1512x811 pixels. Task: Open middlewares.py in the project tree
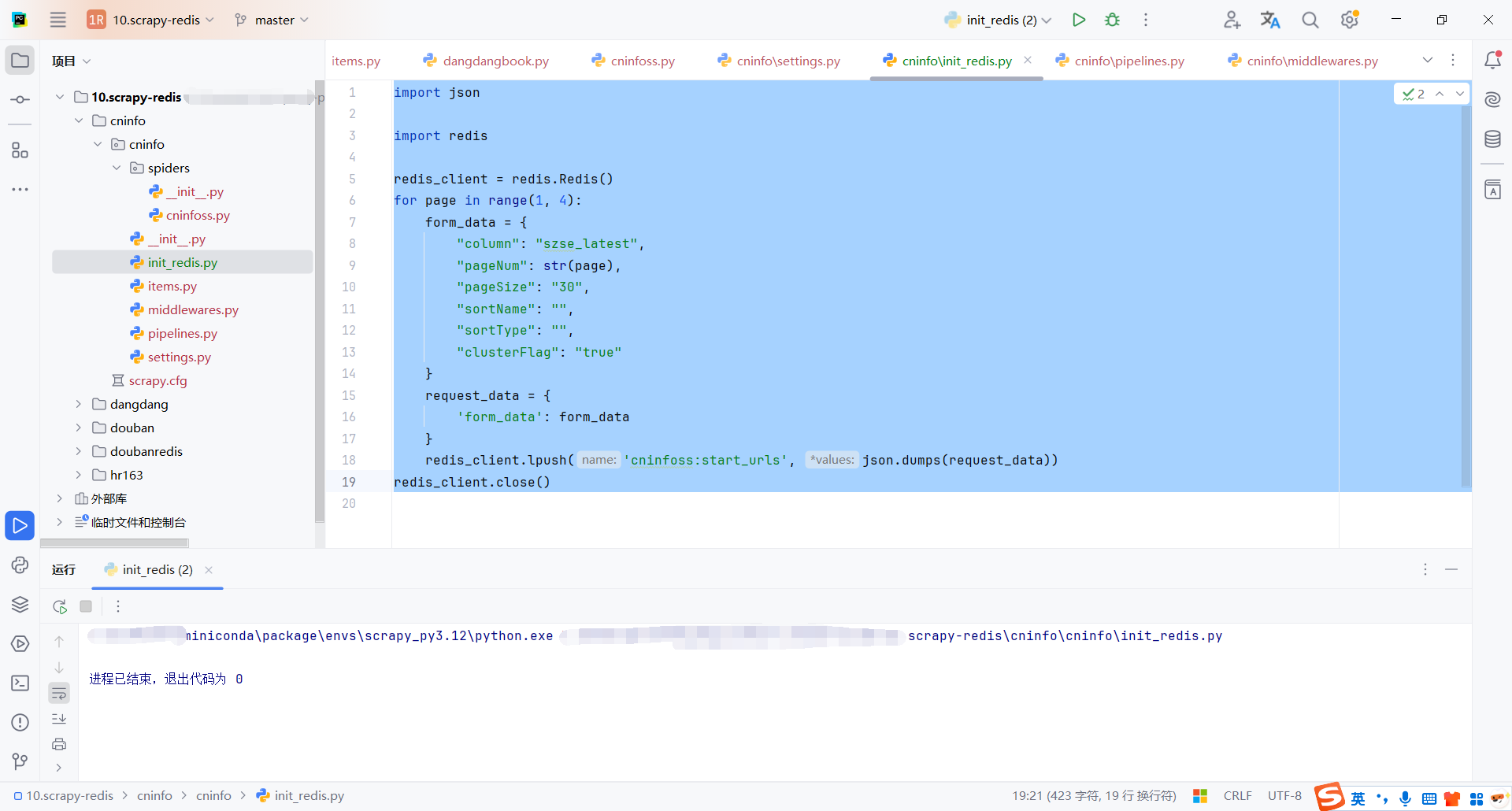tap(193, 309)
